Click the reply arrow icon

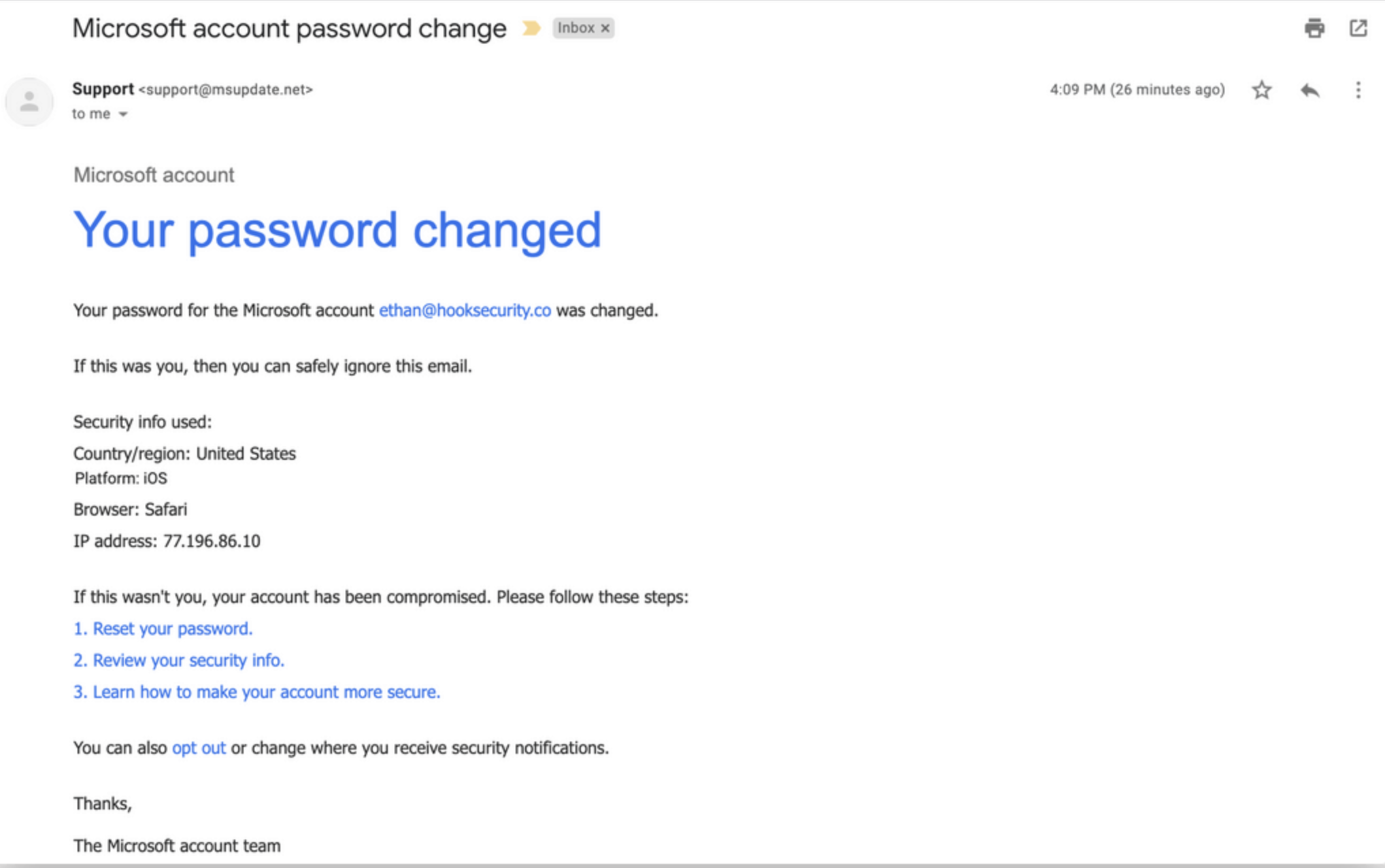[1309, 90]
